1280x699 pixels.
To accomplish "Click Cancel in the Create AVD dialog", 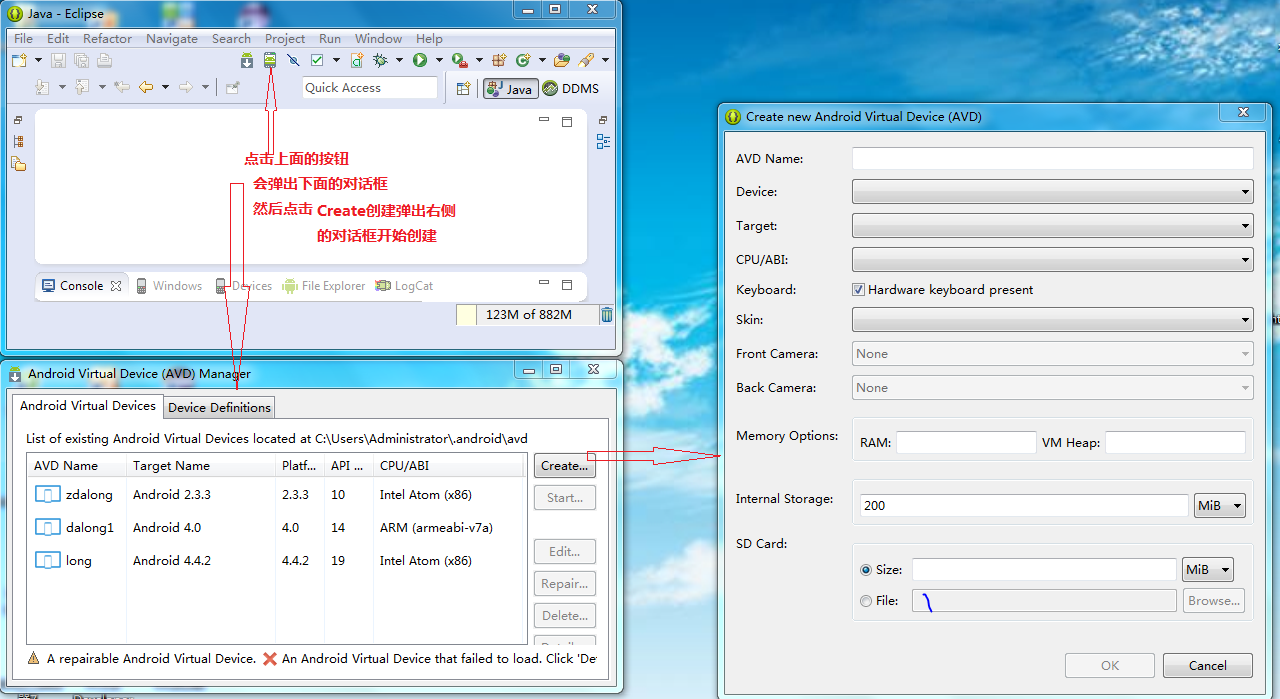I will tap(1207, 665).
